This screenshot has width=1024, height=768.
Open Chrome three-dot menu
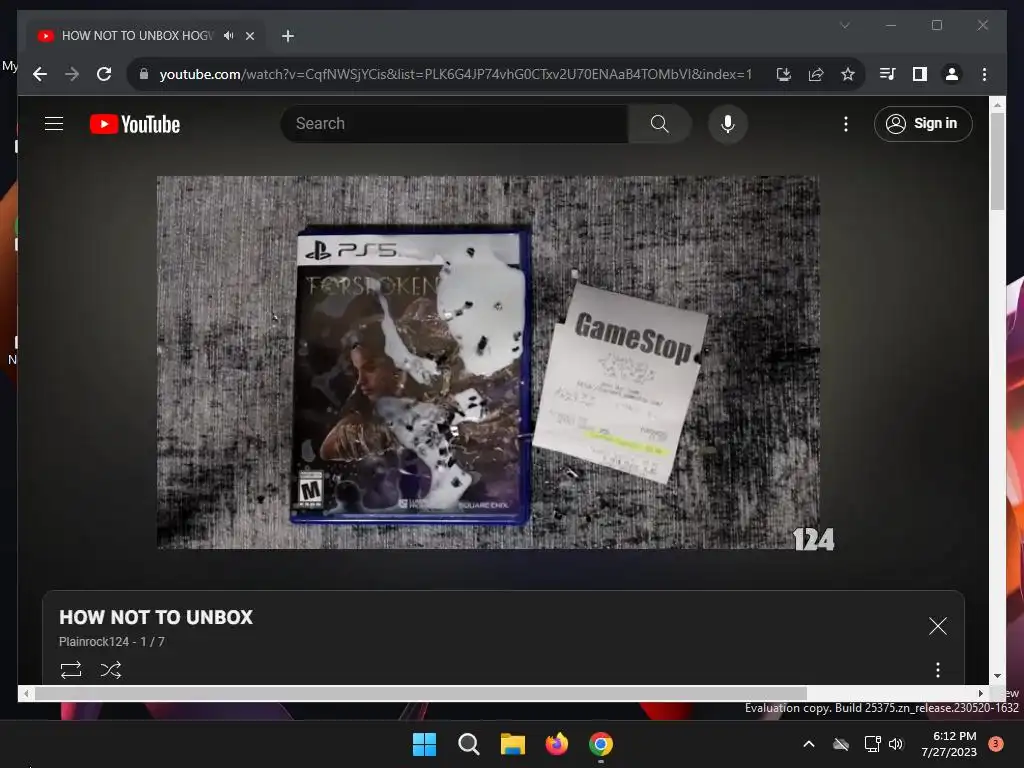[984, 74]
